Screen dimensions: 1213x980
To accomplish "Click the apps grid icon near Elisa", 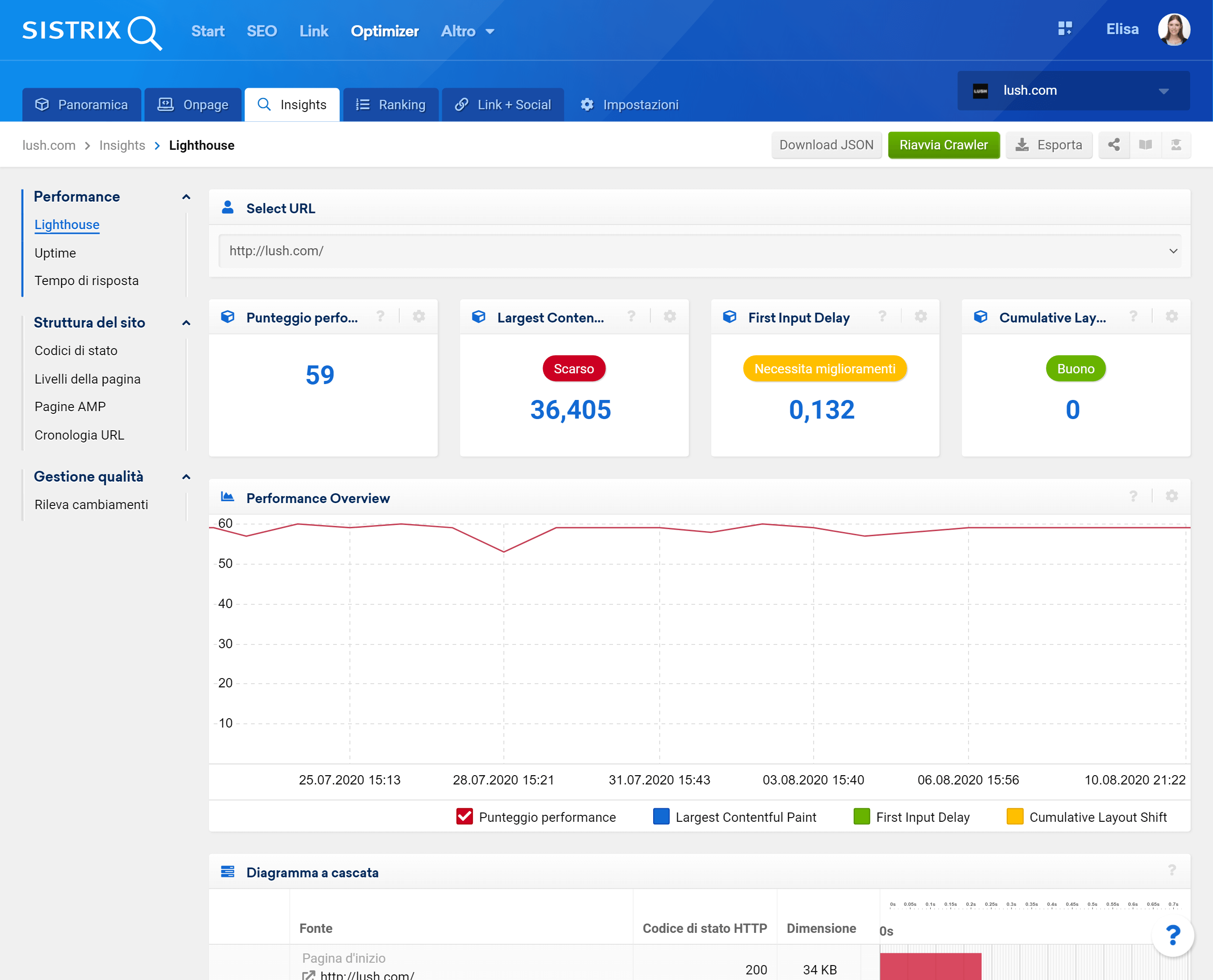I will tap(1065, 29).
